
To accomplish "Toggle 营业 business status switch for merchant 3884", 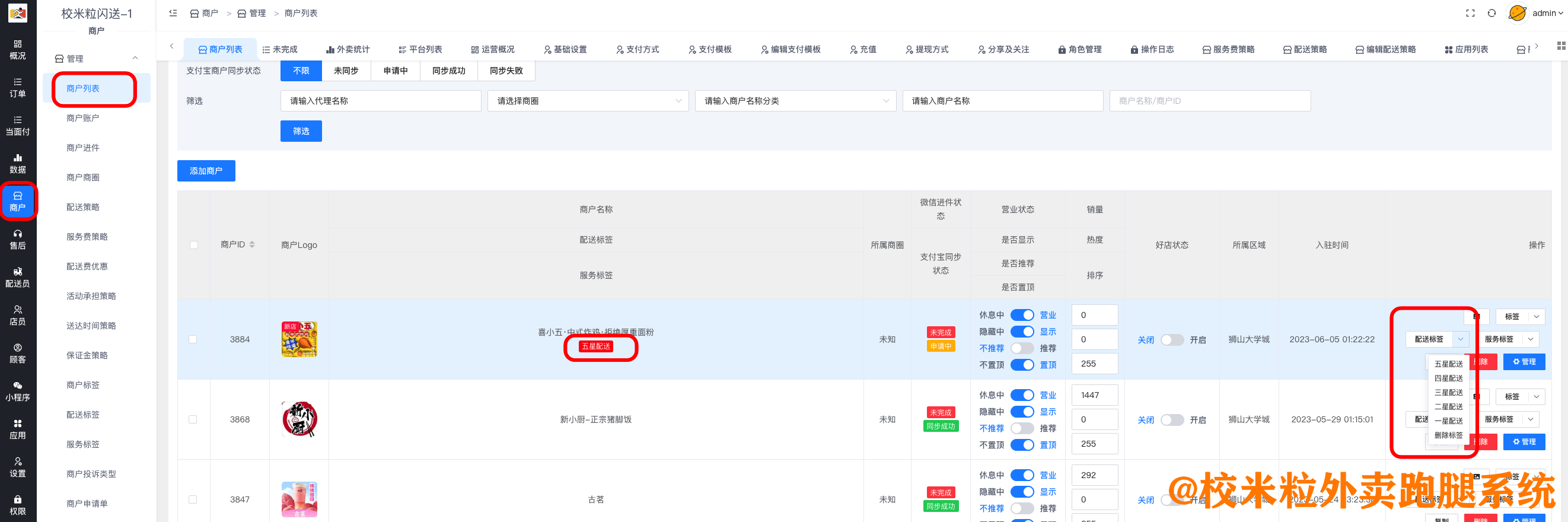I will click(1022, 315).
